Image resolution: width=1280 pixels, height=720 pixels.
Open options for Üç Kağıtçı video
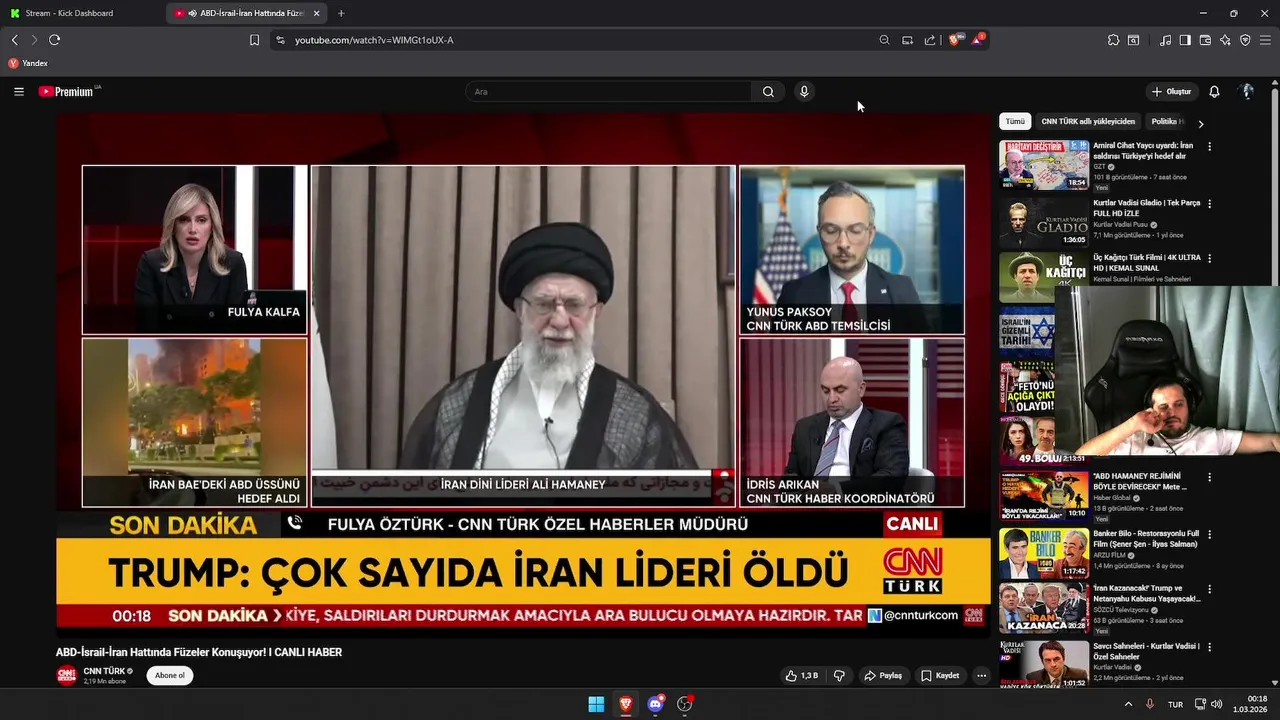pos(1209,258)
